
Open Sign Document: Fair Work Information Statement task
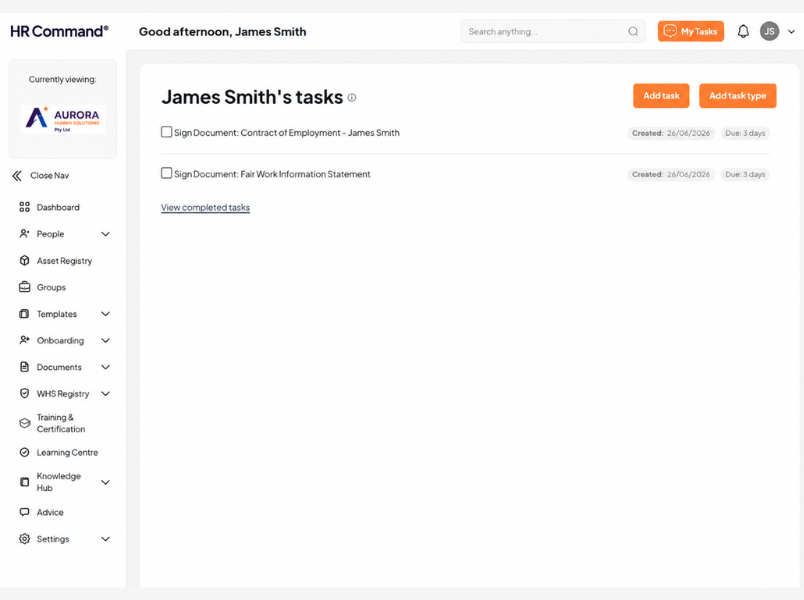(272, 174)
